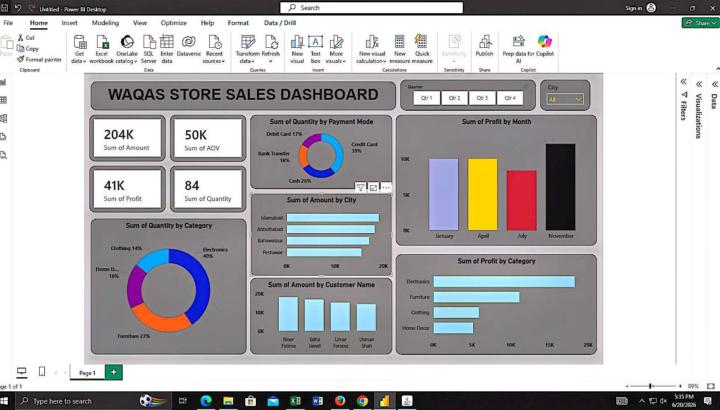Create a New measure
The image size is (720, 410).
[x=399, y=49]
